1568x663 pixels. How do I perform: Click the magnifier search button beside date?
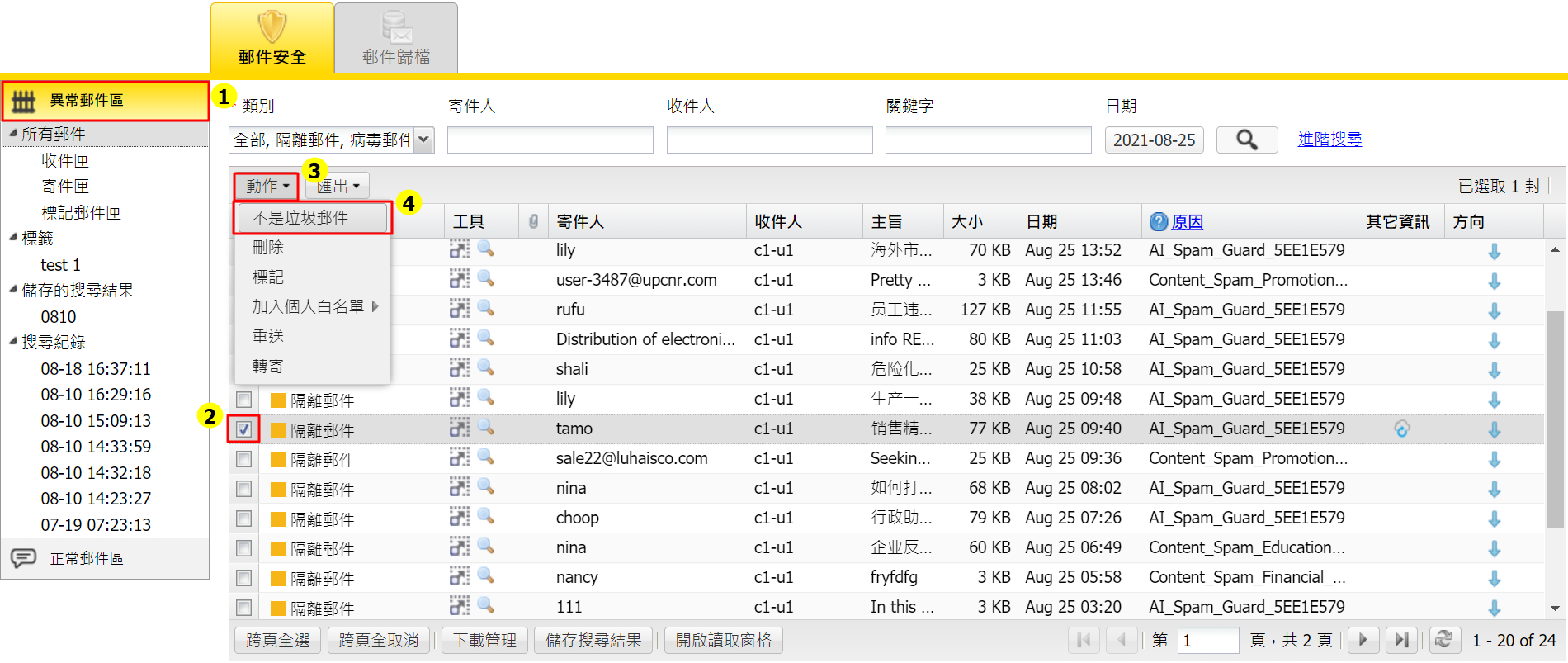click(1246, 140)
